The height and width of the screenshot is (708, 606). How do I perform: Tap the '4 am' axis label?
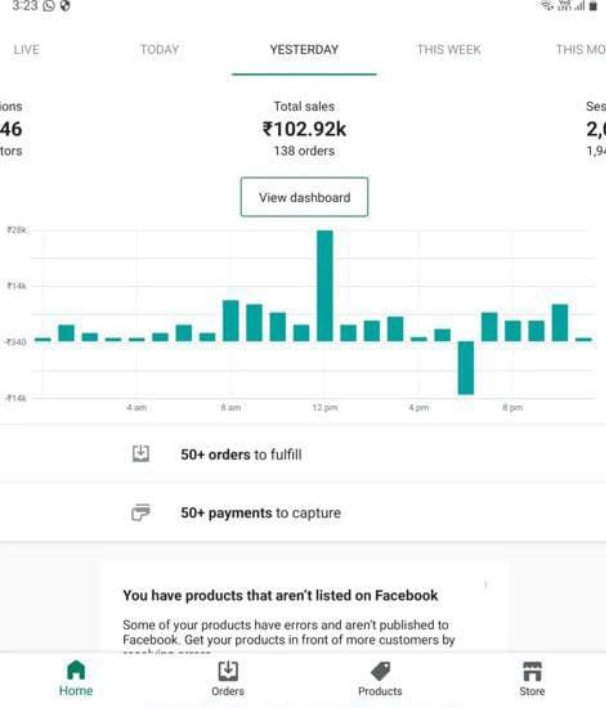(136, 408)
